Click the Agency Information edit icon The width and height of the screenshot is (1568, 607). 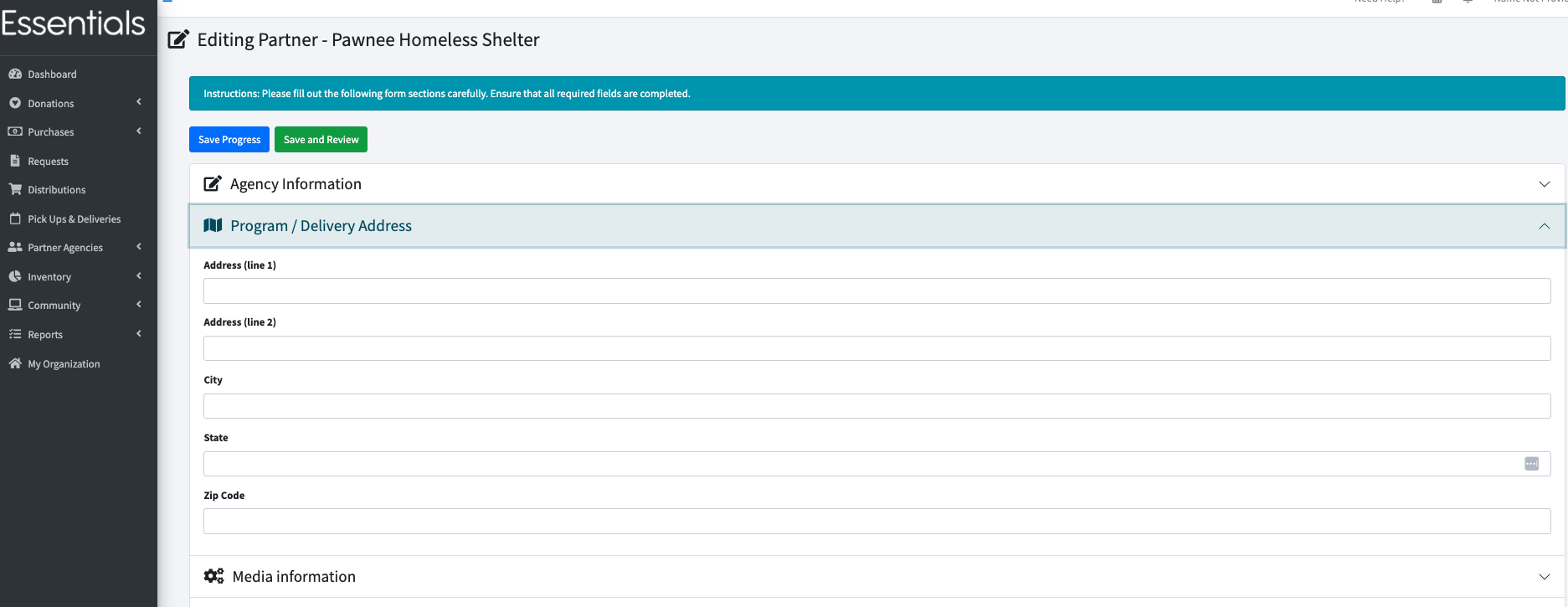pos(213,183)
